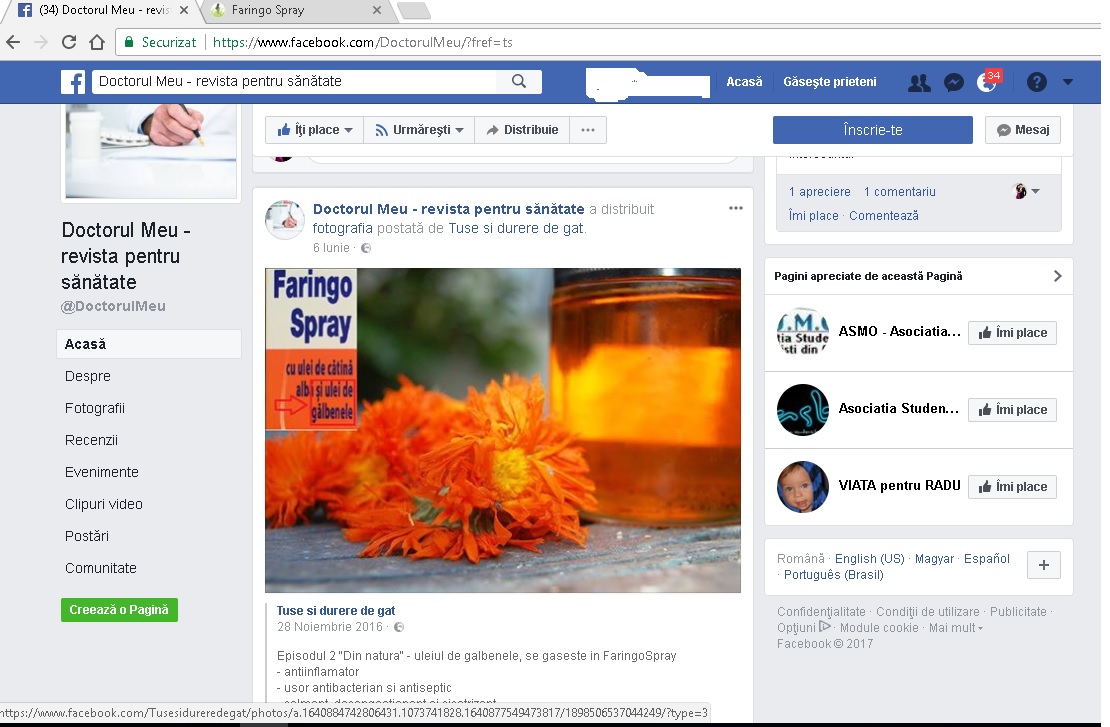This screenshot has width=1110, height=727.
Task: Open Comunitate in page sidebar
Action: tap(101, 568)
